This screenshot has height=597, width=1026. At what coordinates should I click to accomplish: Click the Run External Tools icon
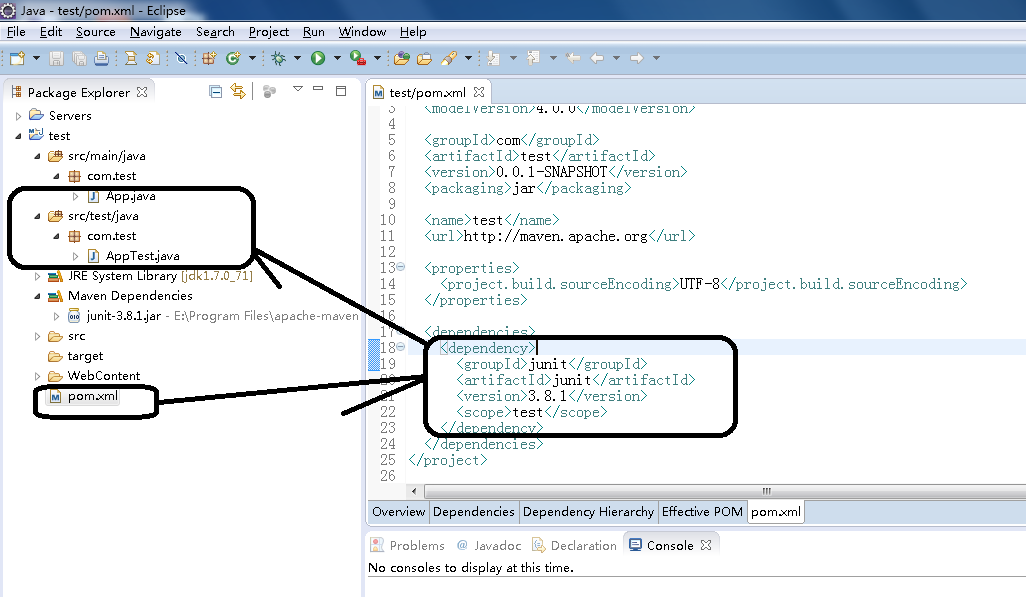point(358,58)
